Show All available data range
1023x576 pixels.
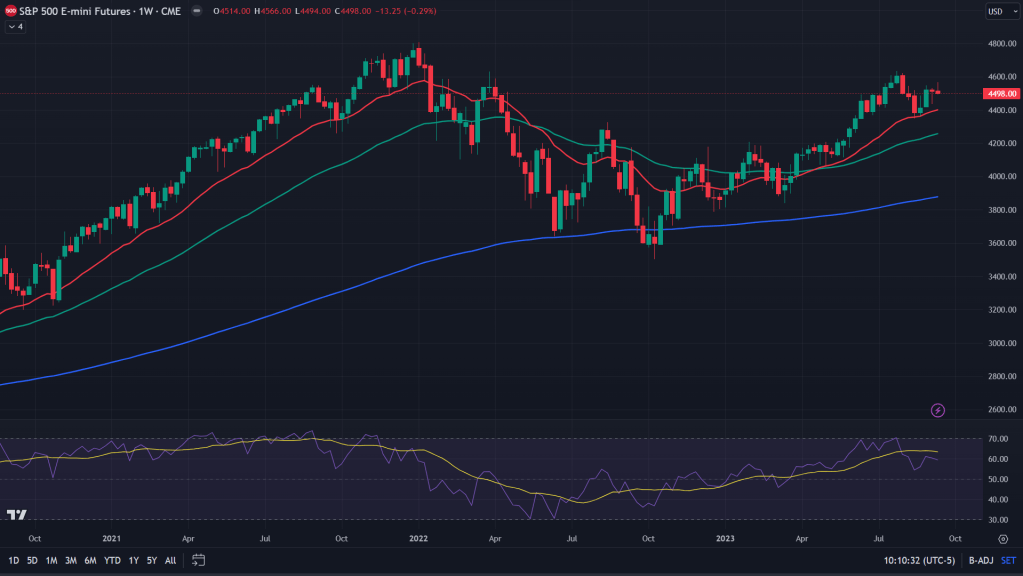[x=170, y=560]
